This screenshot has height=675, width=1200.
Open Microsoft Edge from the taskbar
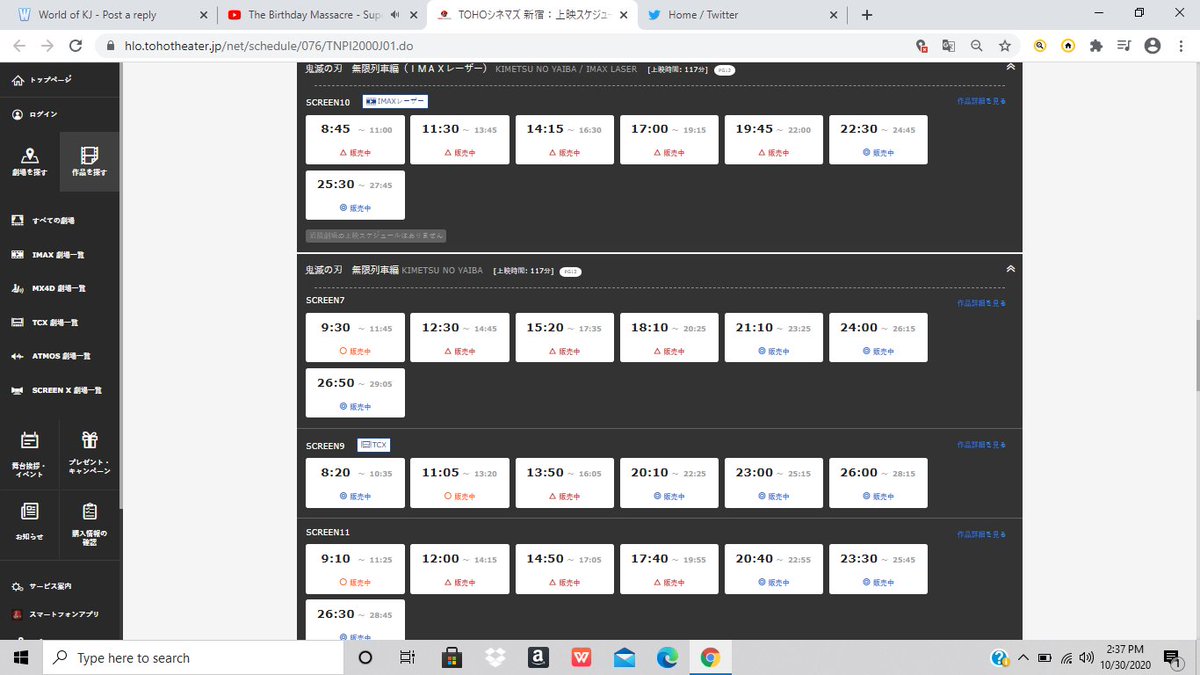click(x=668, y=658)
